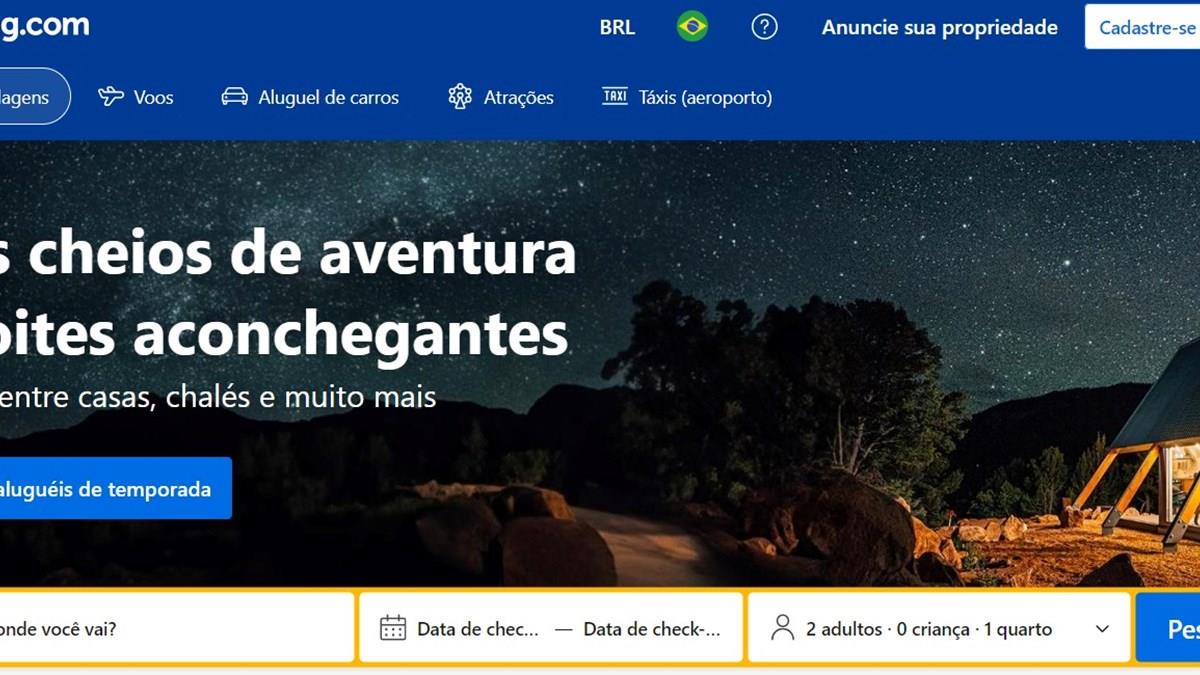Go to Táxis (aeroporto) tab
Image resolution: width=1200 pixels, height=675 pixels.
686,97
